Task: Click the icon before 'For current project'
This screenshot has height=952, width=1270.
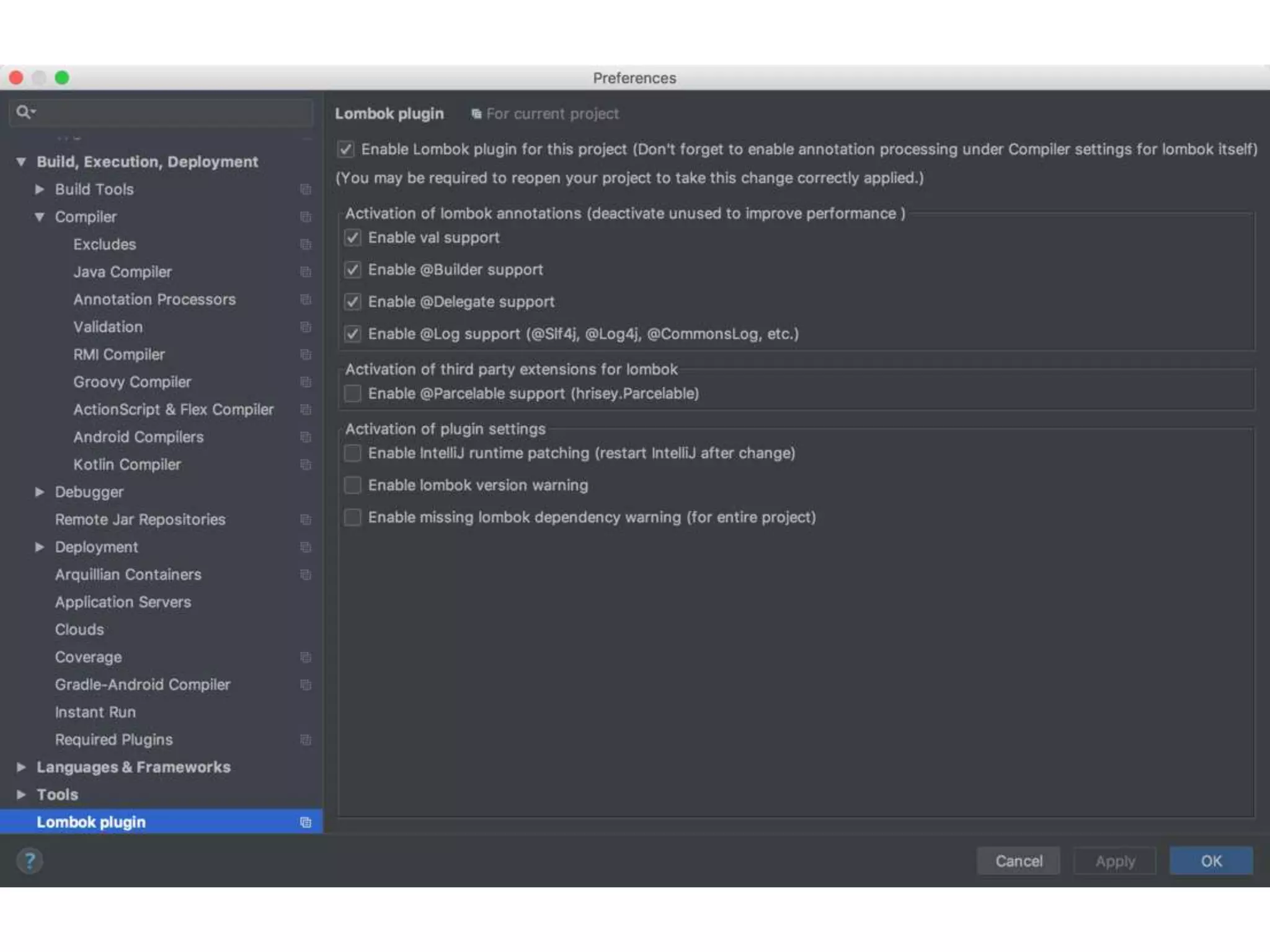Action: click(x=476, y=114)
